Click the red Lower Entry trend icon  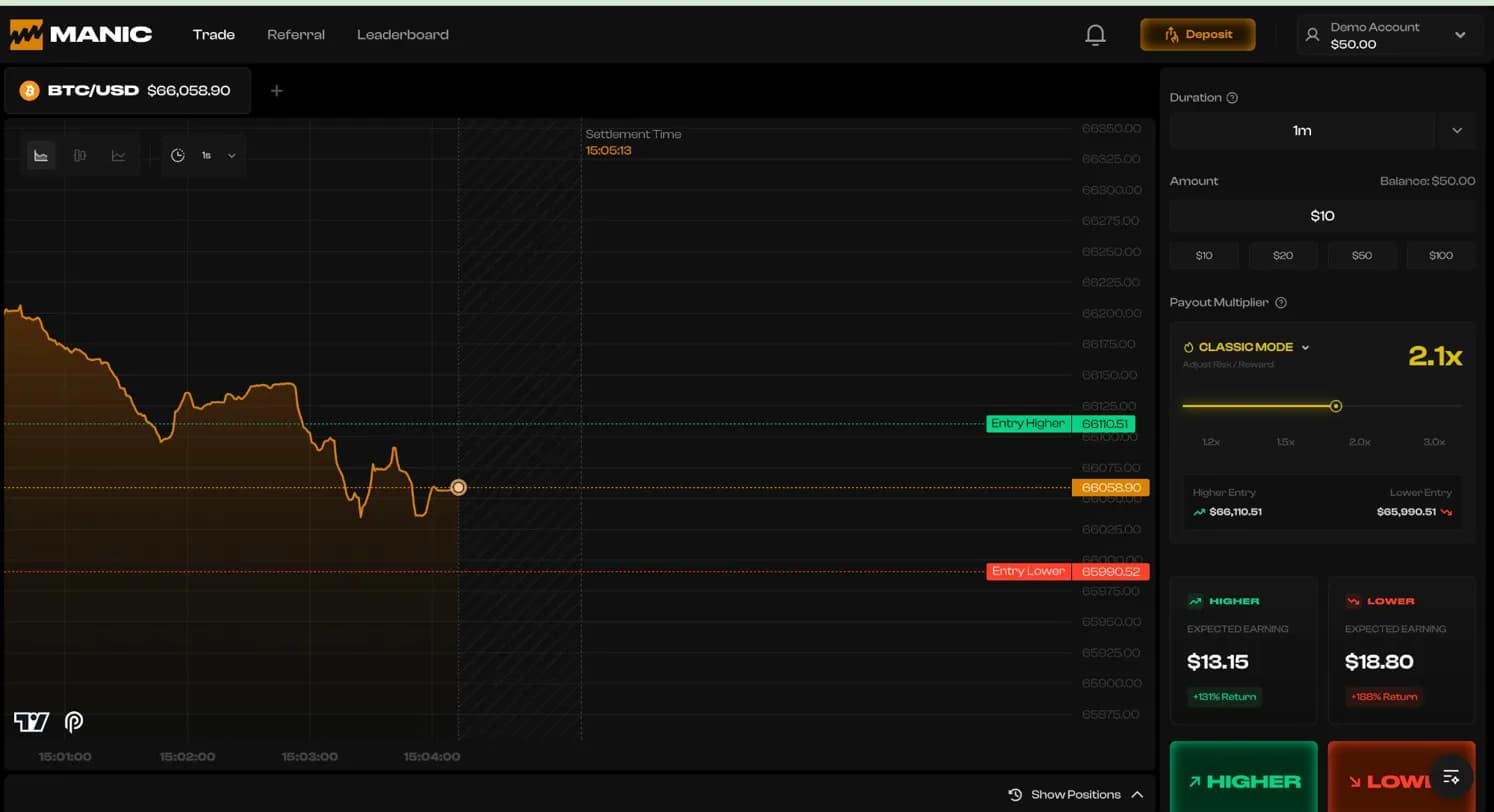[1446, 512]
